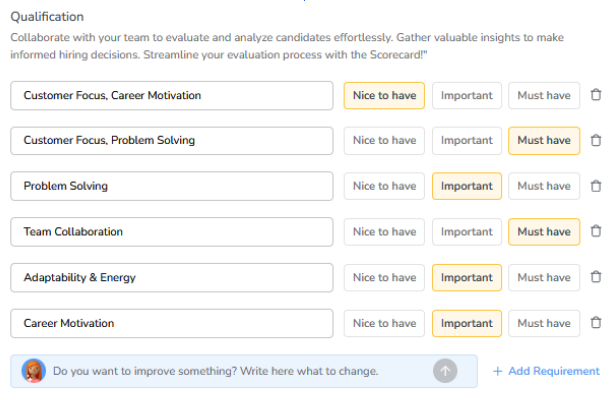Viewport: 609px width, 400px height.
Task: Click Add Requirement link
Action: (546, 371)
